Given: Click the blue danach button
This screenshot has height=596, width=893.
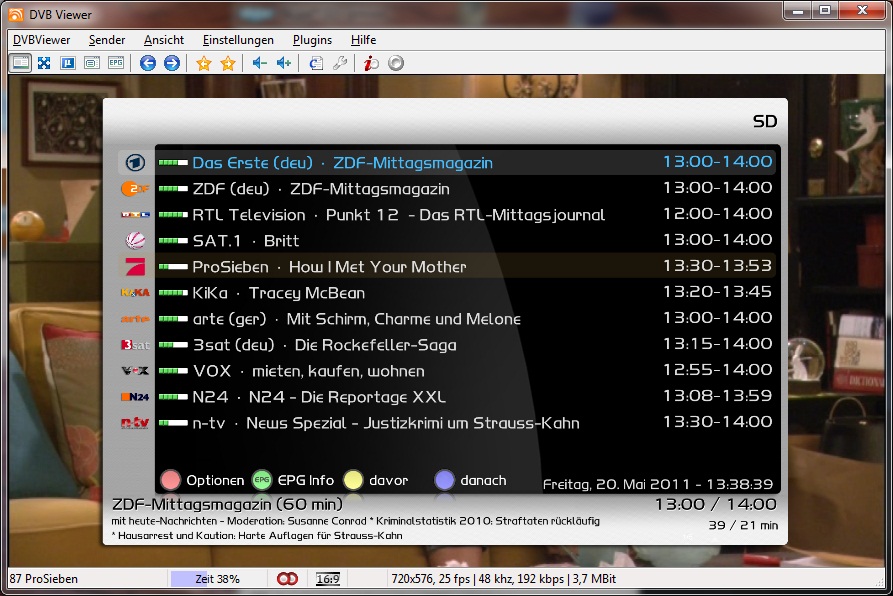Looking at the screenshot, I should coord(444,480).
